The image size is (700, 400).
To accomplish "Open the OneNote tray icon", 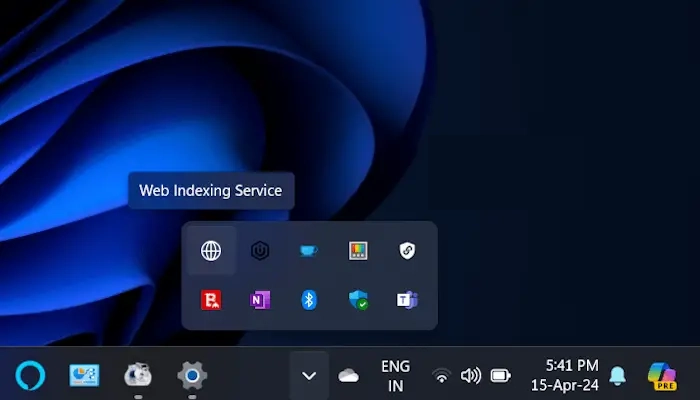I will click(x=260, y=300).
